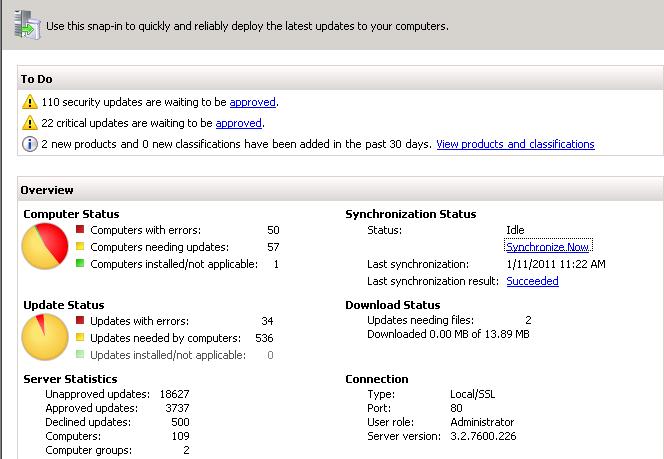
Task: Click the Synchronization Status heading
Action: [411, 214]
